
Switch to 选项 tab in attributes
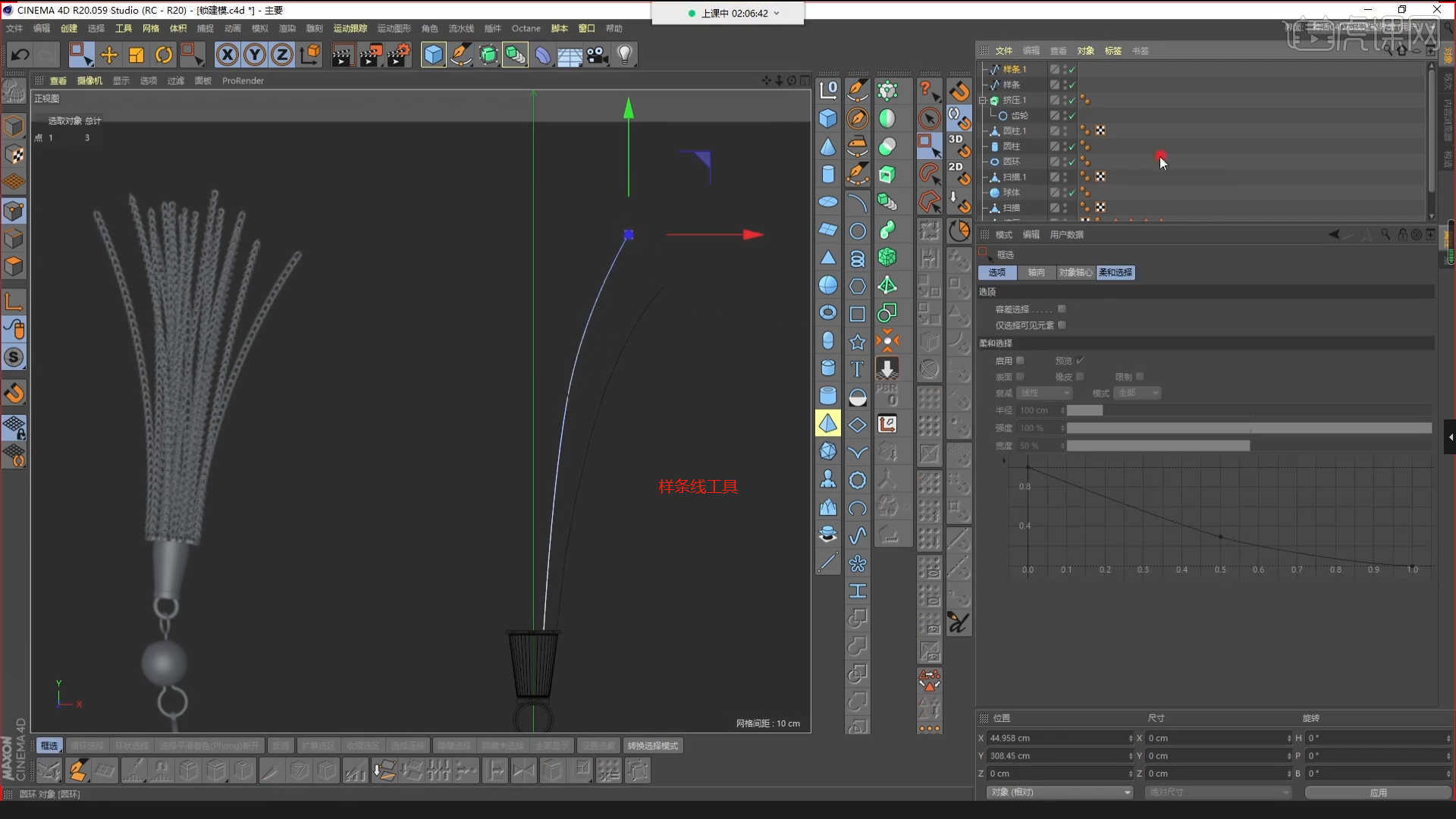pyautogui.click(x=997, y=272)
